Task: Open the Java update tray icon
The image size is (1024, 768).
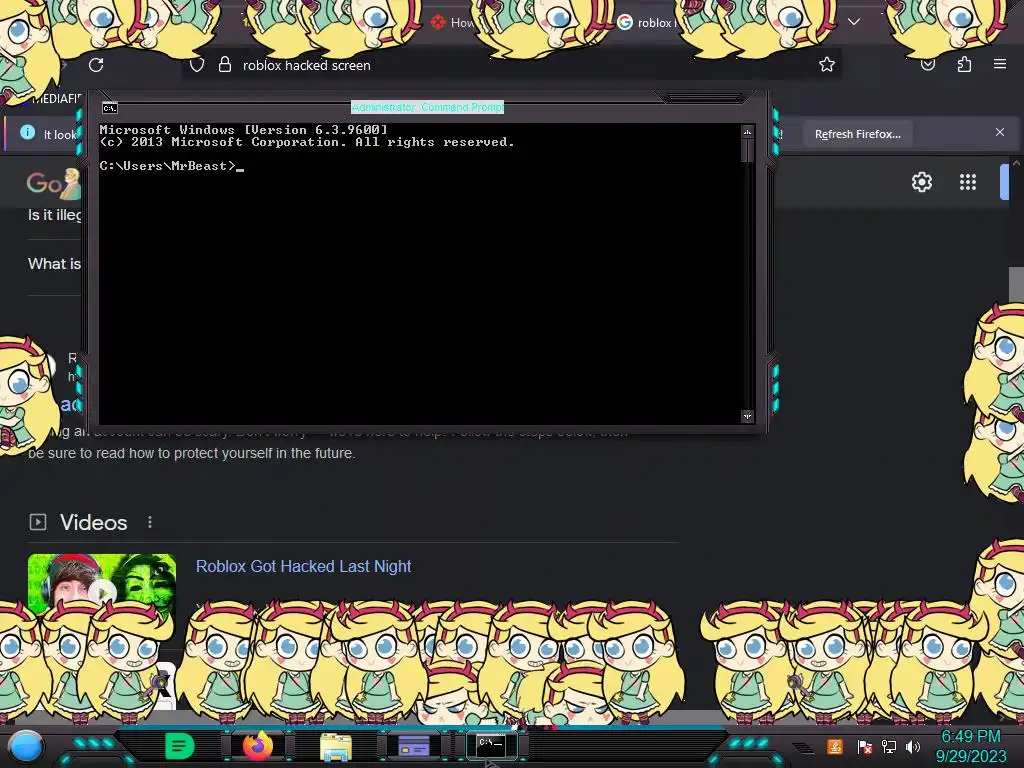Action: (x=834, y=746)
